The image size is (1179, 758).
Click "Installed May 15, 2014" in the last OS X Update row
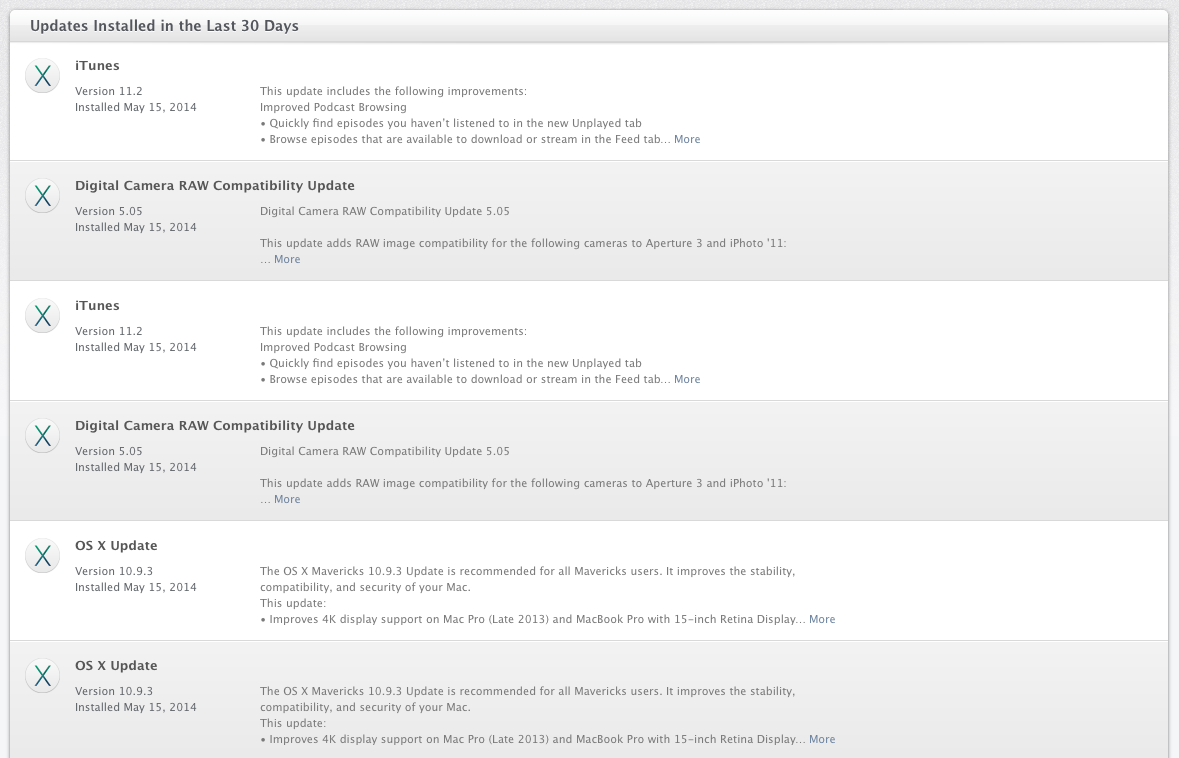point(135,708)
